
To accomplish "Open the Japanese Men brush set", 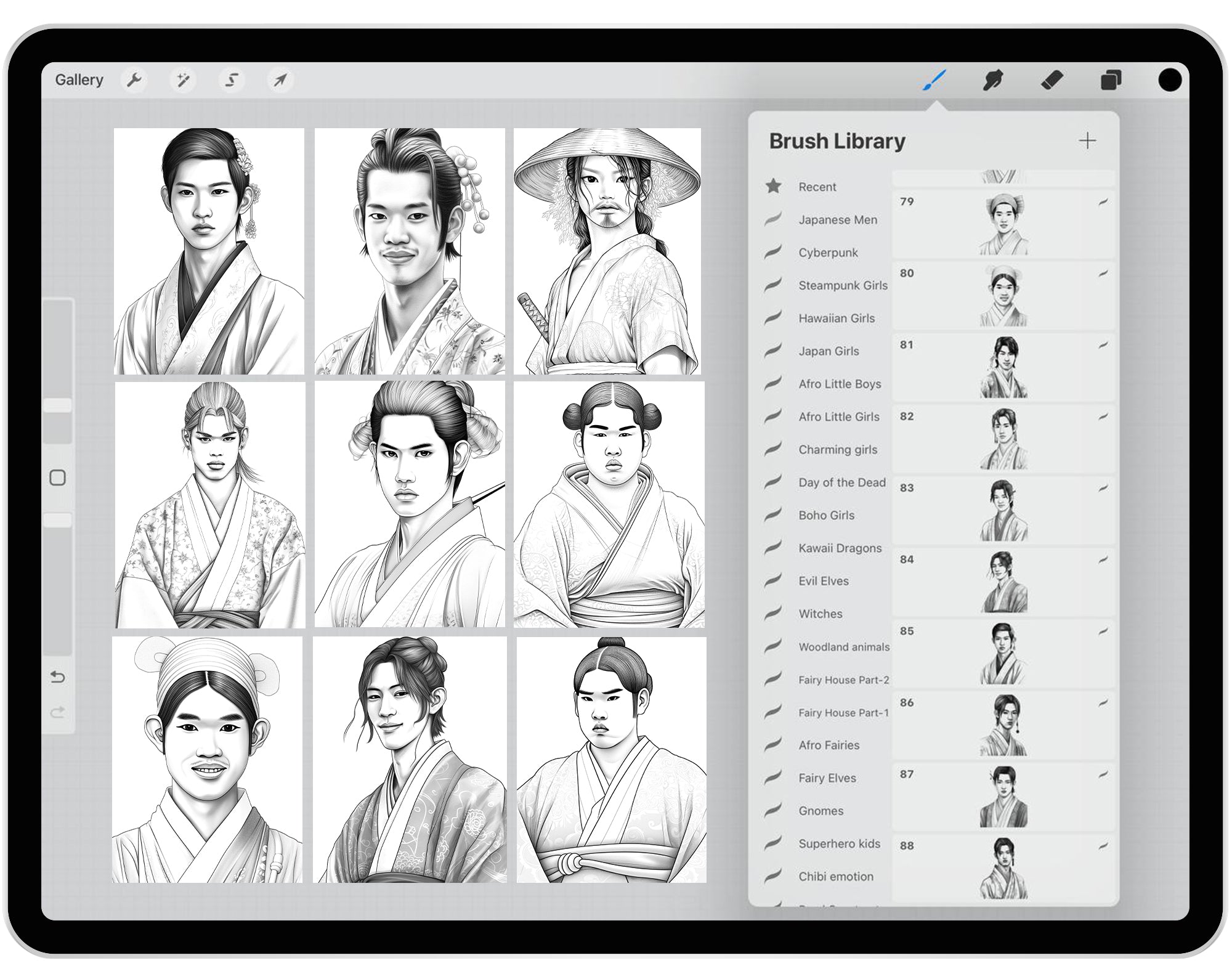I will (838, 220).
